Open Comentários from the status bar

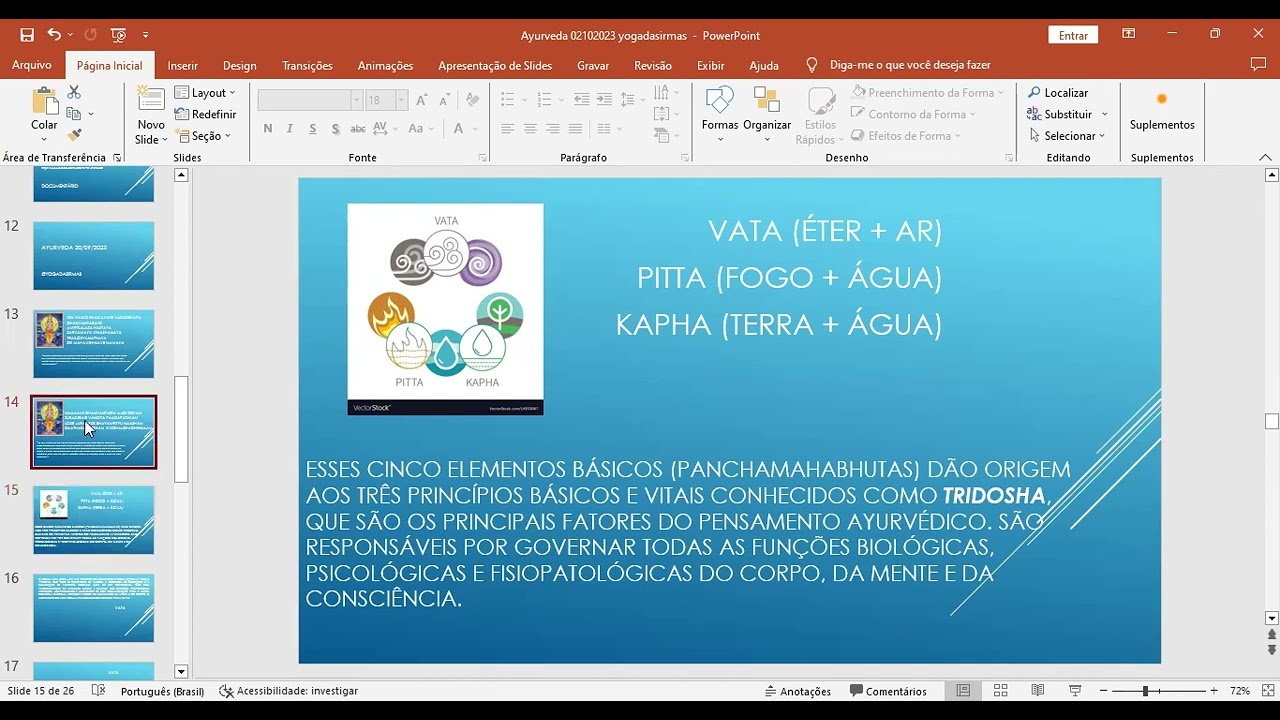pos(889,691)
